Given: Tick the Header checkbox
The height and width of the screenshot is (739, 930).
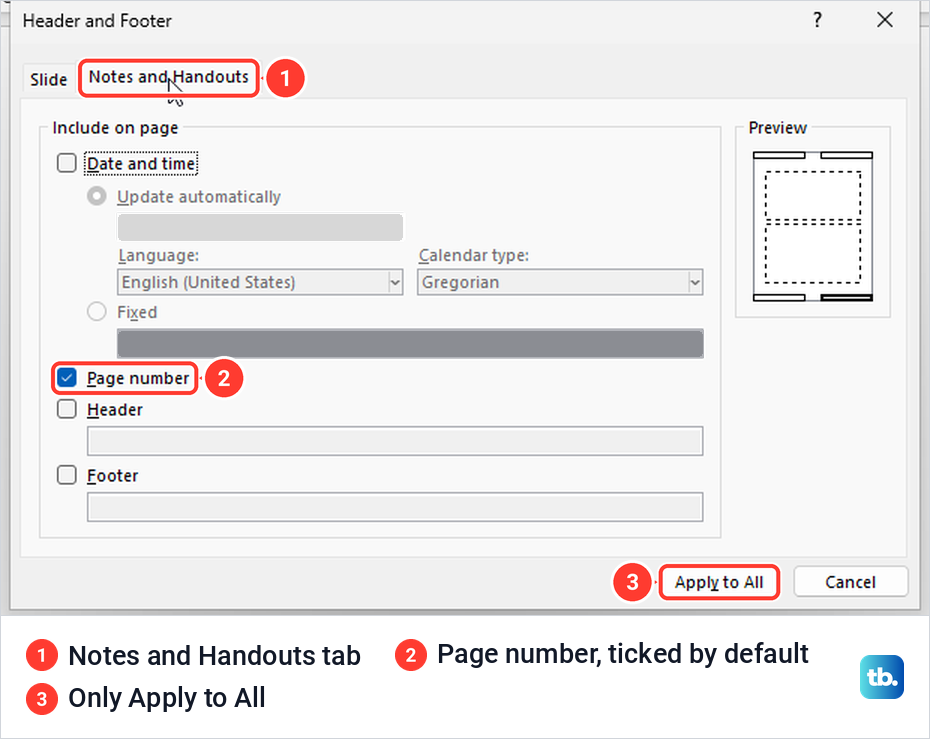Looking at the screenshot, I should 66,409.
